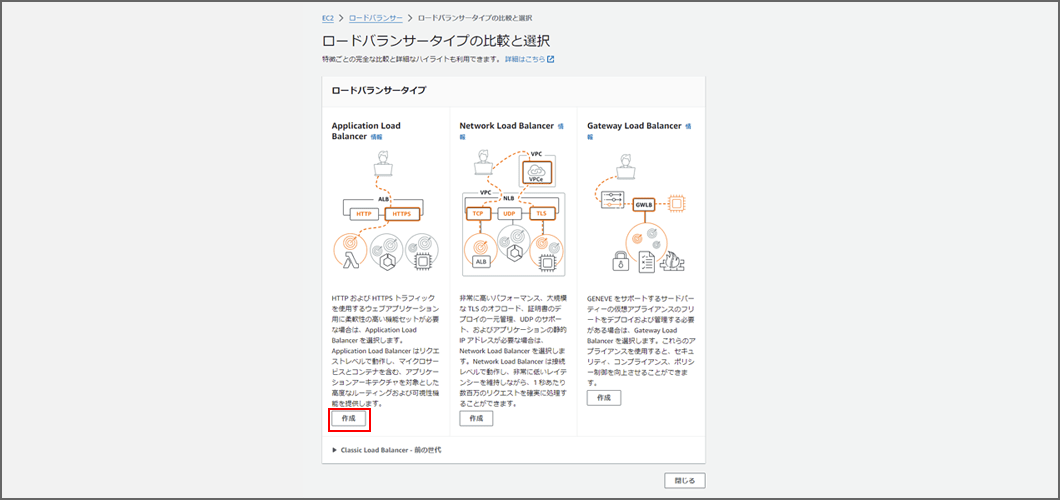Click the Application Load Balancer heading text
The width and height of the screenshot is (1060, 500).
tap(366, 131)
